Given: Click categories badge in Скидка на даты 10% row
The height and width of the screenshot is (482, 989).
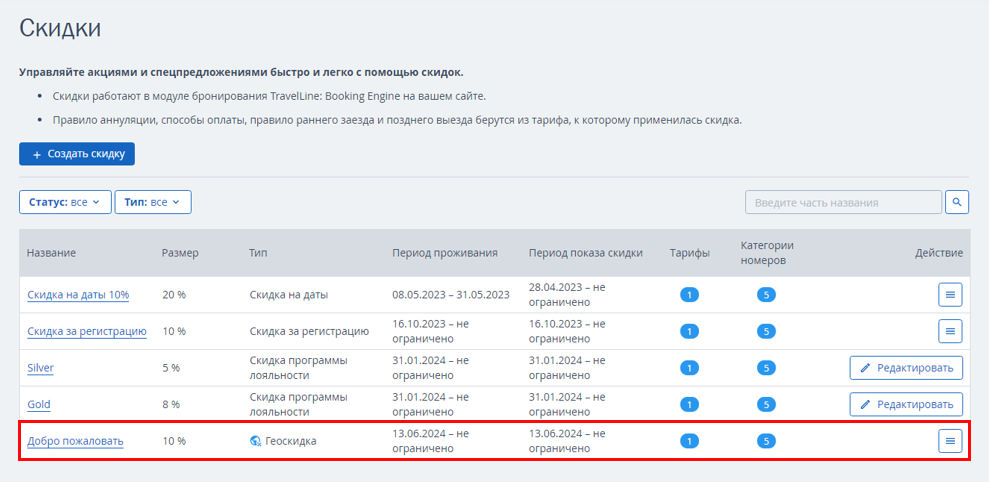Looking at the screenshot, I should pyautogui.click(x=766, y=295).
